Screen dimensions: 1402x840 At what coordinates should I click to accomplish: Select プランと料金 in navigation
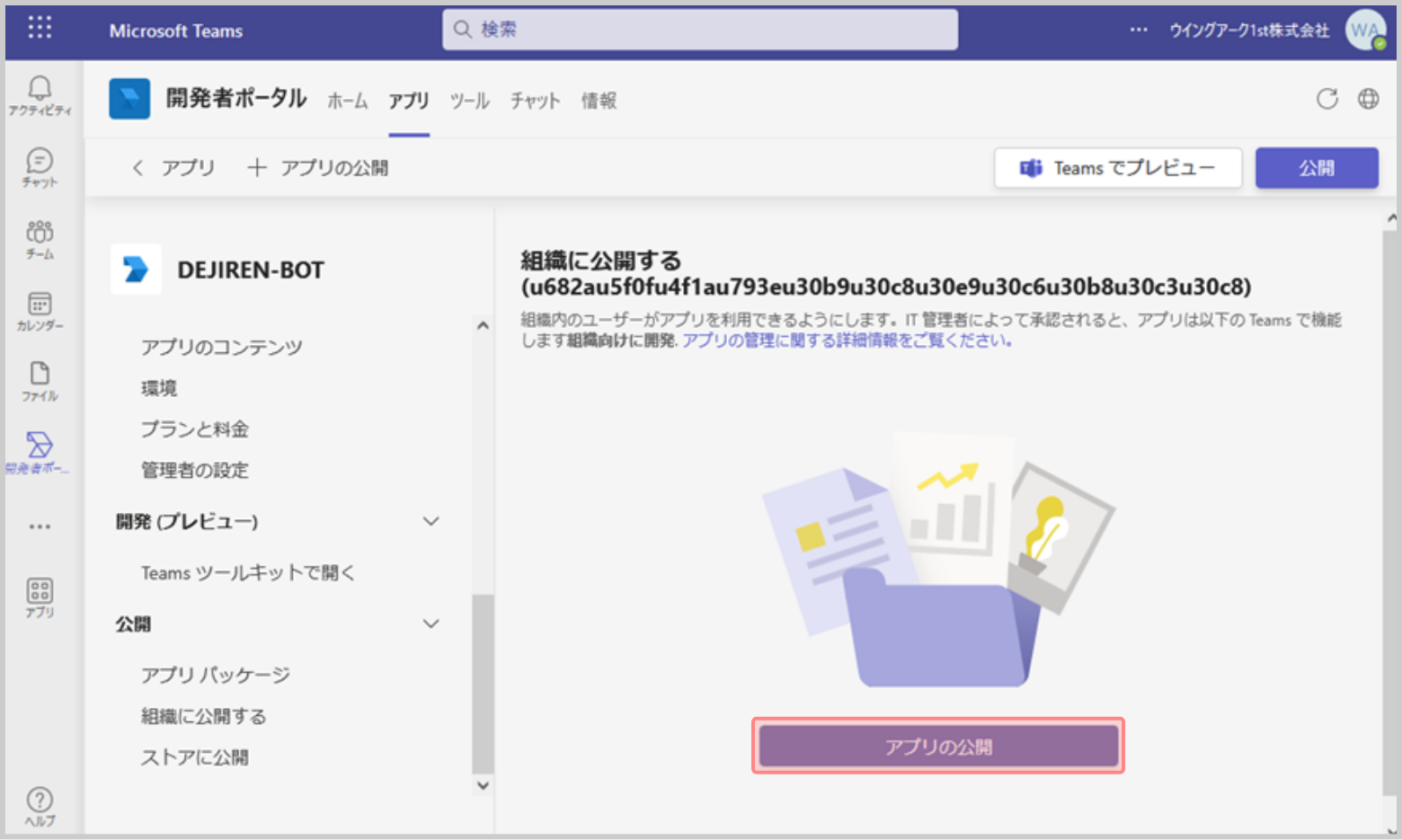click(195, 429)
